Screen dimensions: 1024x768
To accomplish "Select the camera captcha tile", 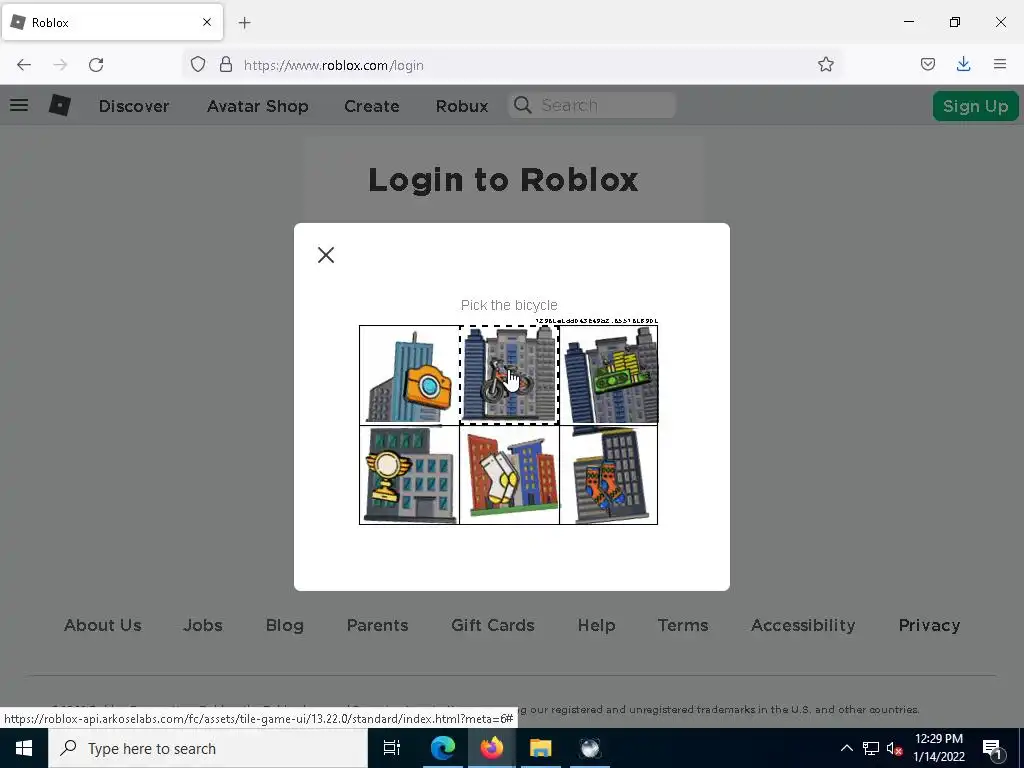I will click(409, 376).
